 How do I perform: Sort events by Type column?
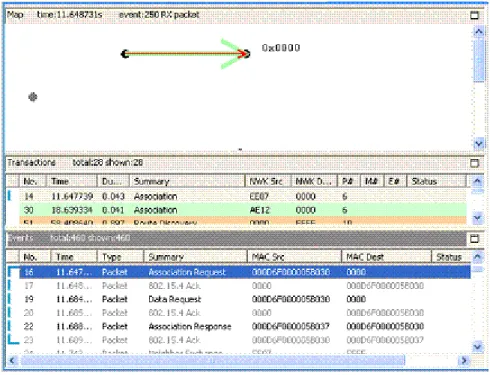coord(120,257)
